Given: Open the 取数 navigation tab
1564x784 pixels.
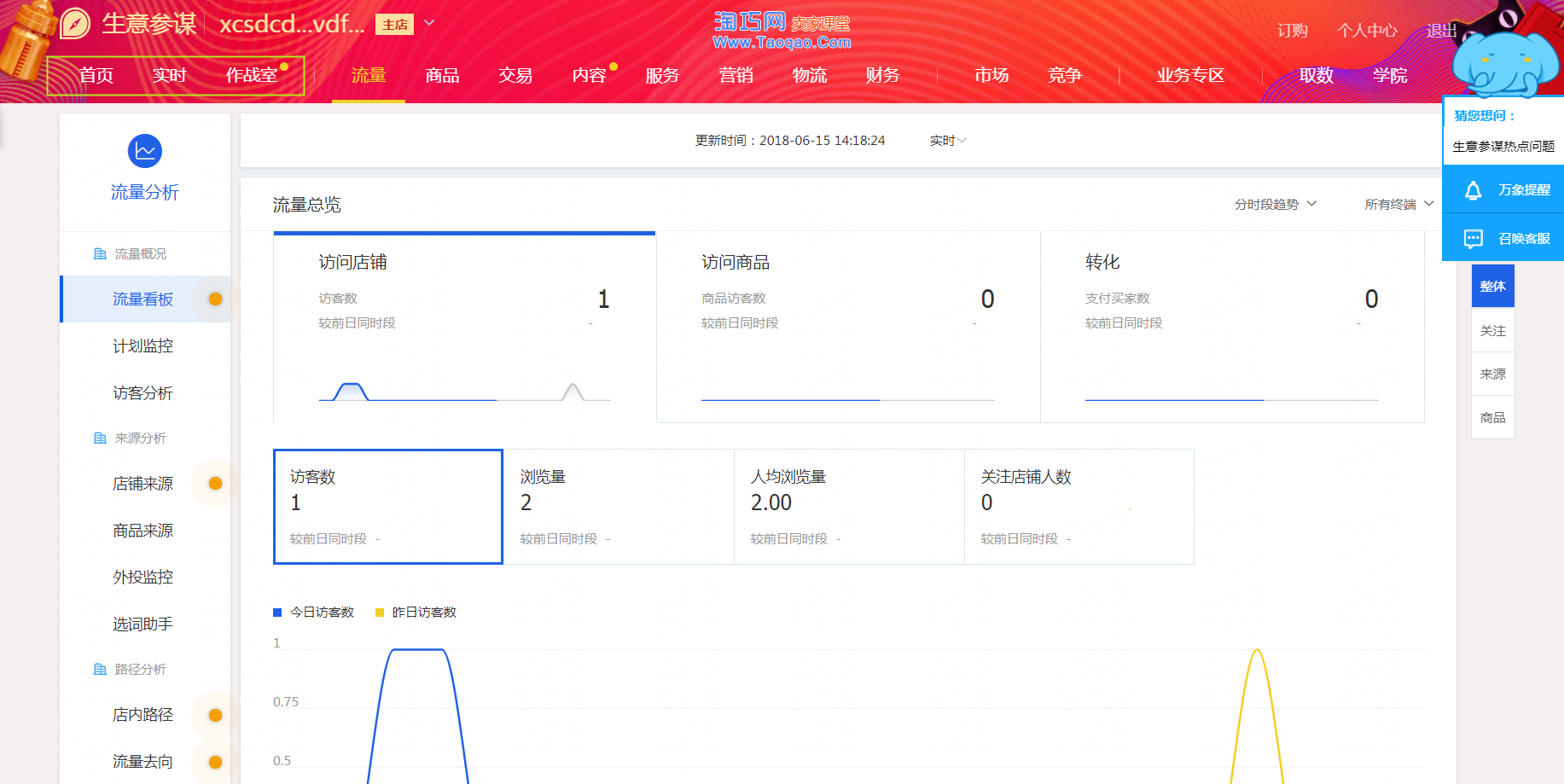Looking at the screenshot, I should pos(1317,75).
